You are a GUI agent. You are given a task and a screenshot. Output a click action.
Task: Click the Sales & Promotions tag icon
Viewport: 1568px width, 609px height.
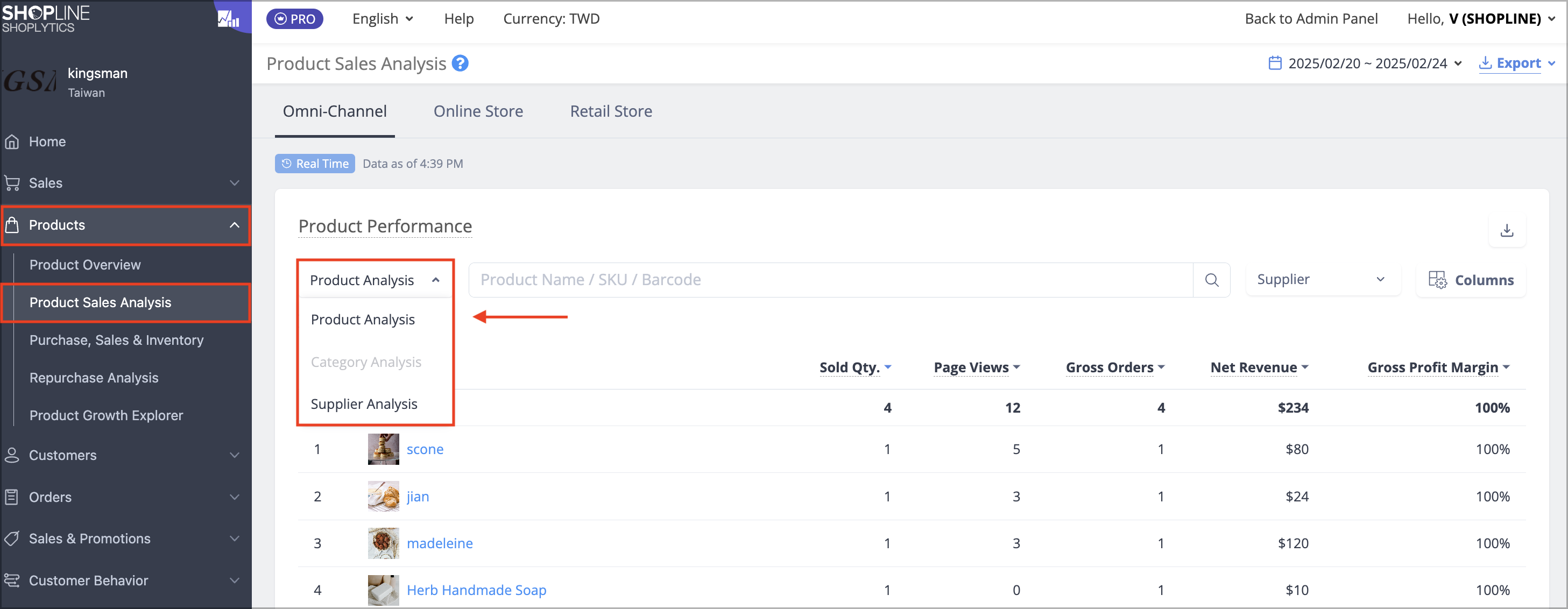click(x=11, y=539)
